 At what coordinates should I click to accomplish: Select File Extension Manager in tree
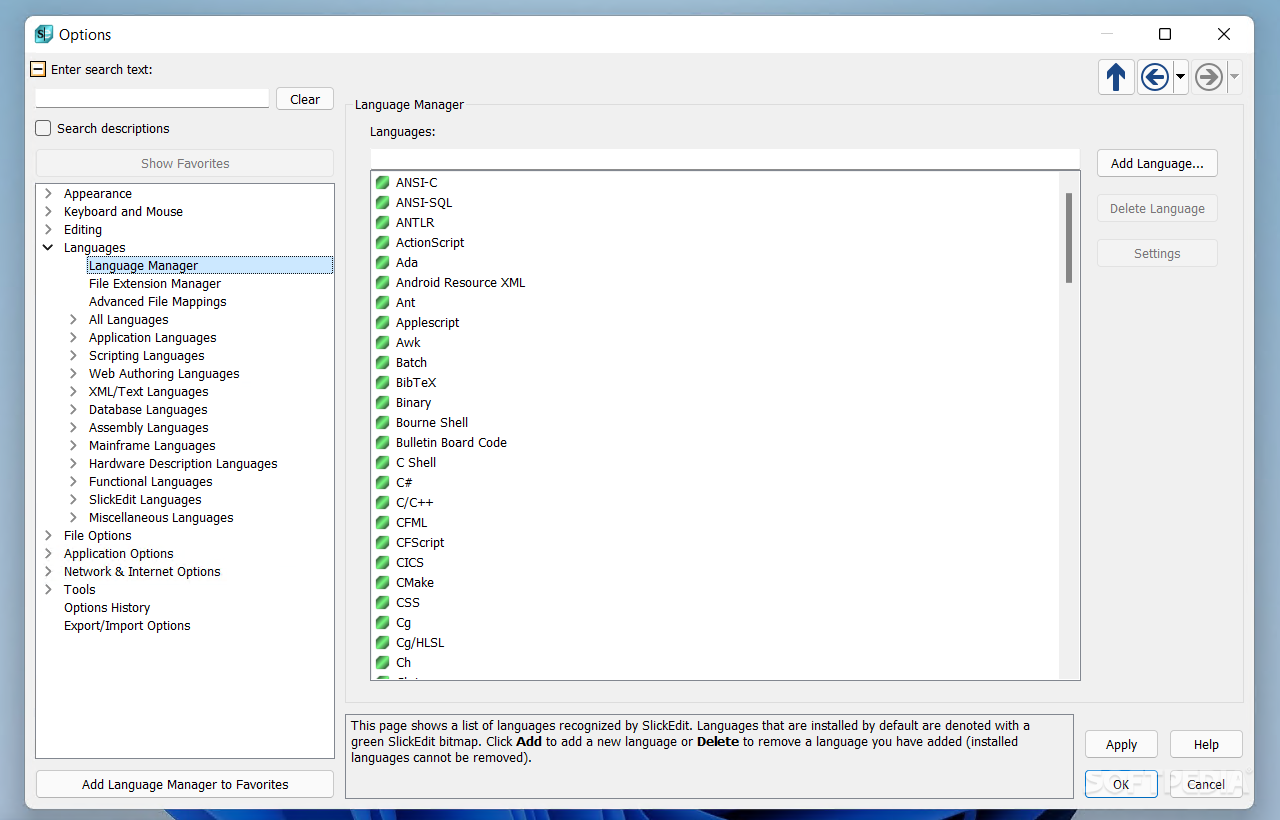coord(155,284)
